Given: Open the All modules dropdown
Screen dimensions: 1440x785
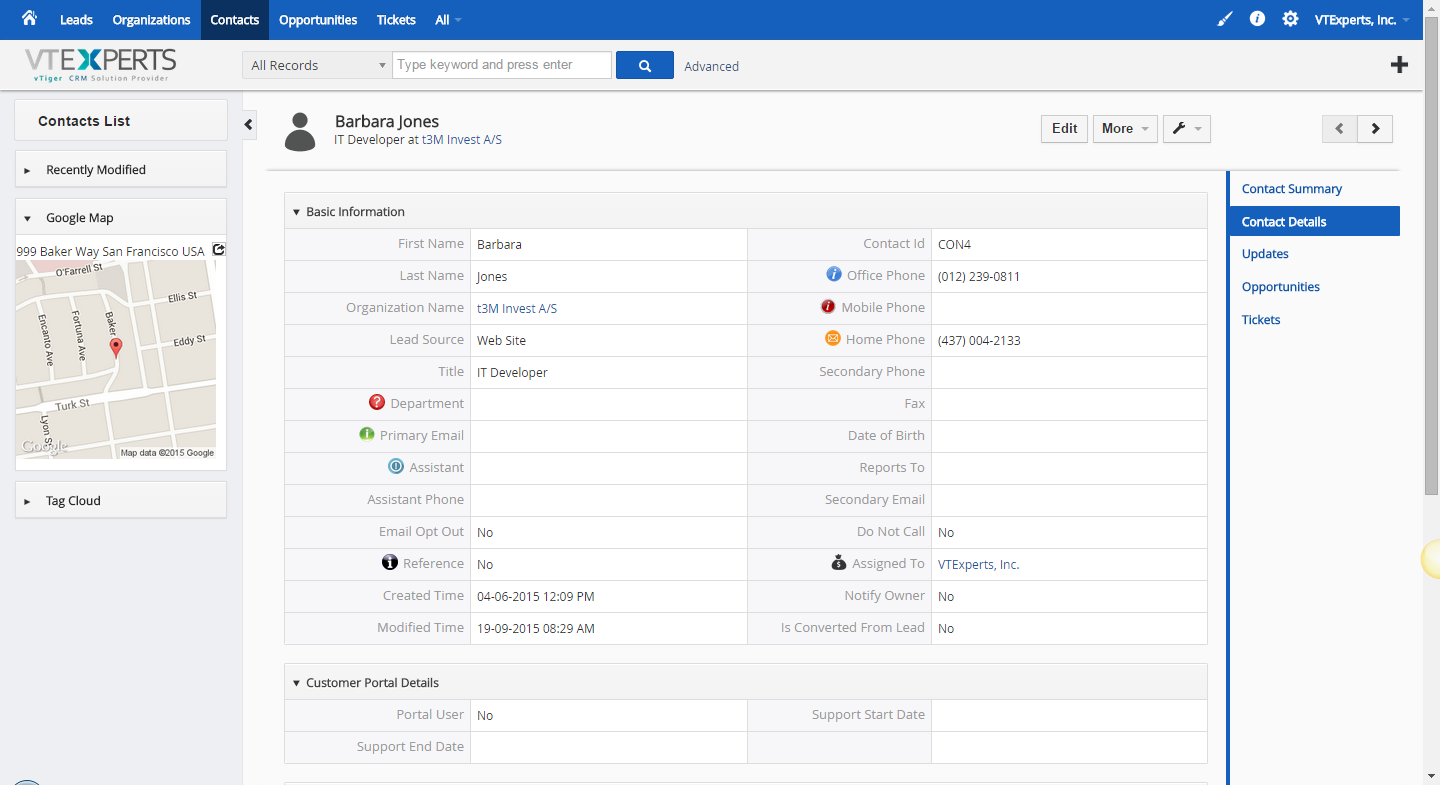Looking at the screenshot, I should click(448, 20).
